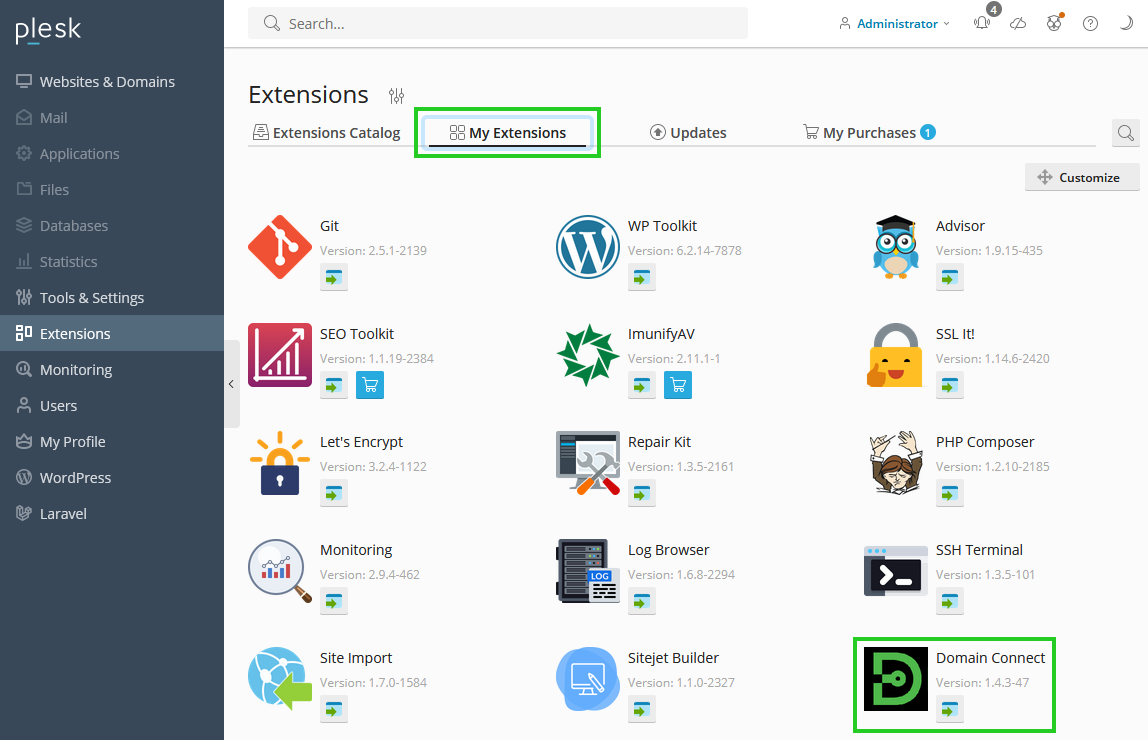Open the extensions search magnifier

1125,132
